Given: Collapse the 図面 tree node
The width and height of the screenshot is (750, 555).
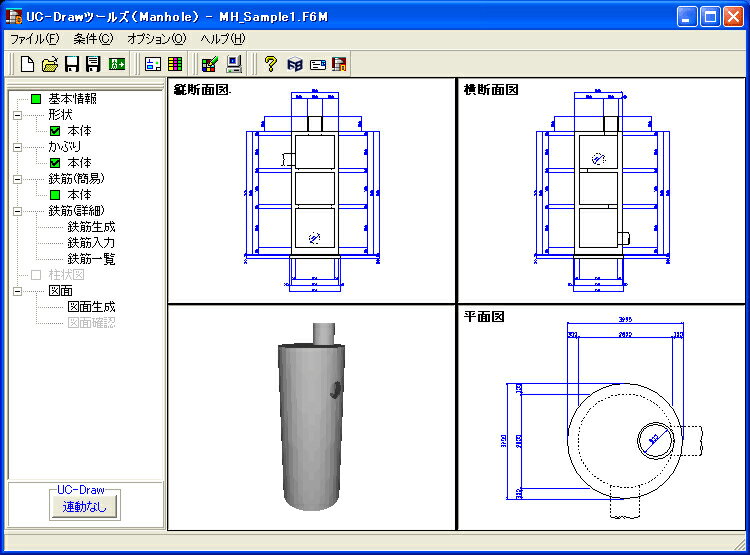Looking at the screenshot, I should (x=17, y=291).
